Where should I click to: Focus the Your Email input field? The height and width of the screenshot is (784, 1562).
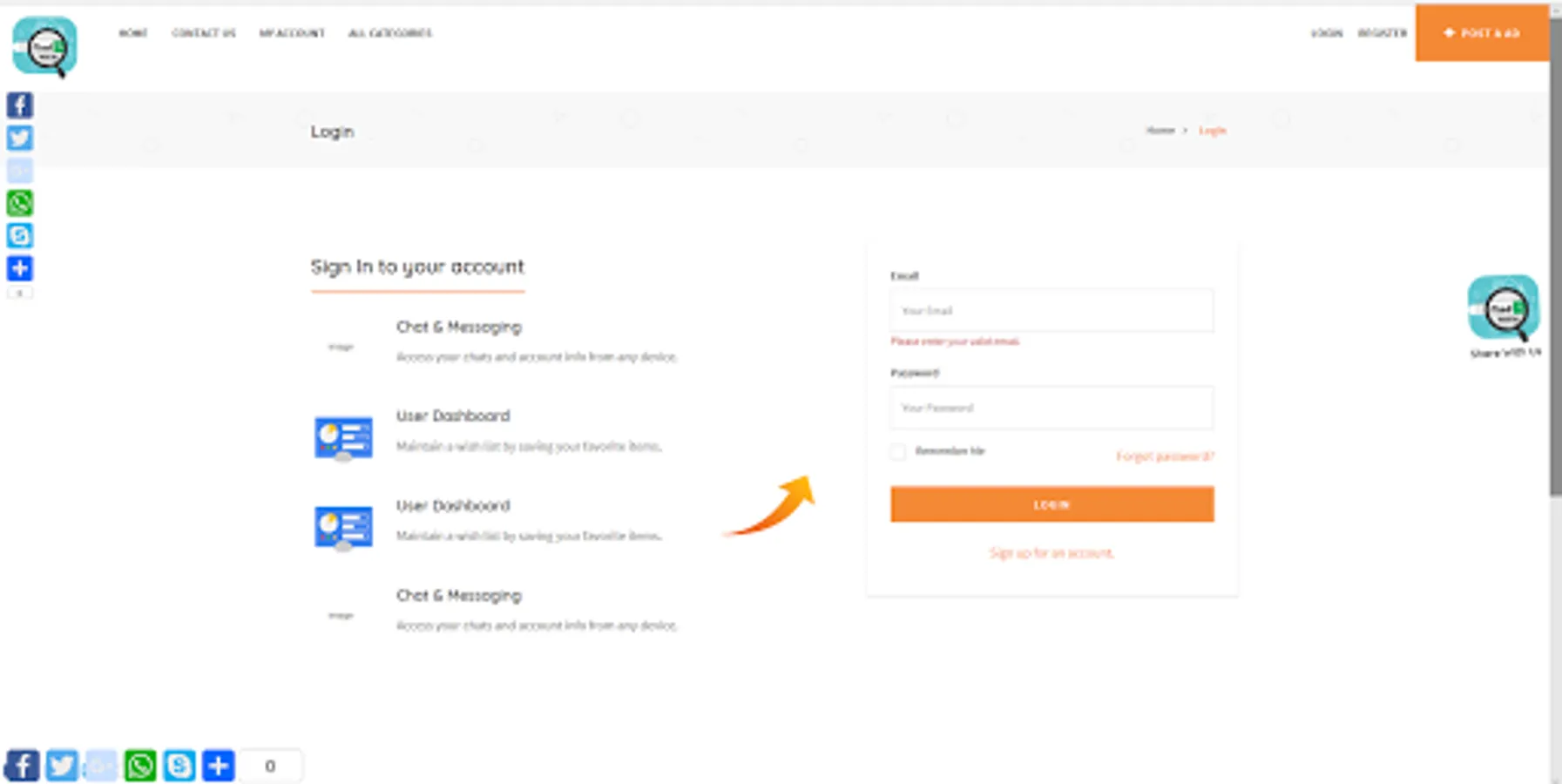pyautogui.click(x=1051, y=310)
